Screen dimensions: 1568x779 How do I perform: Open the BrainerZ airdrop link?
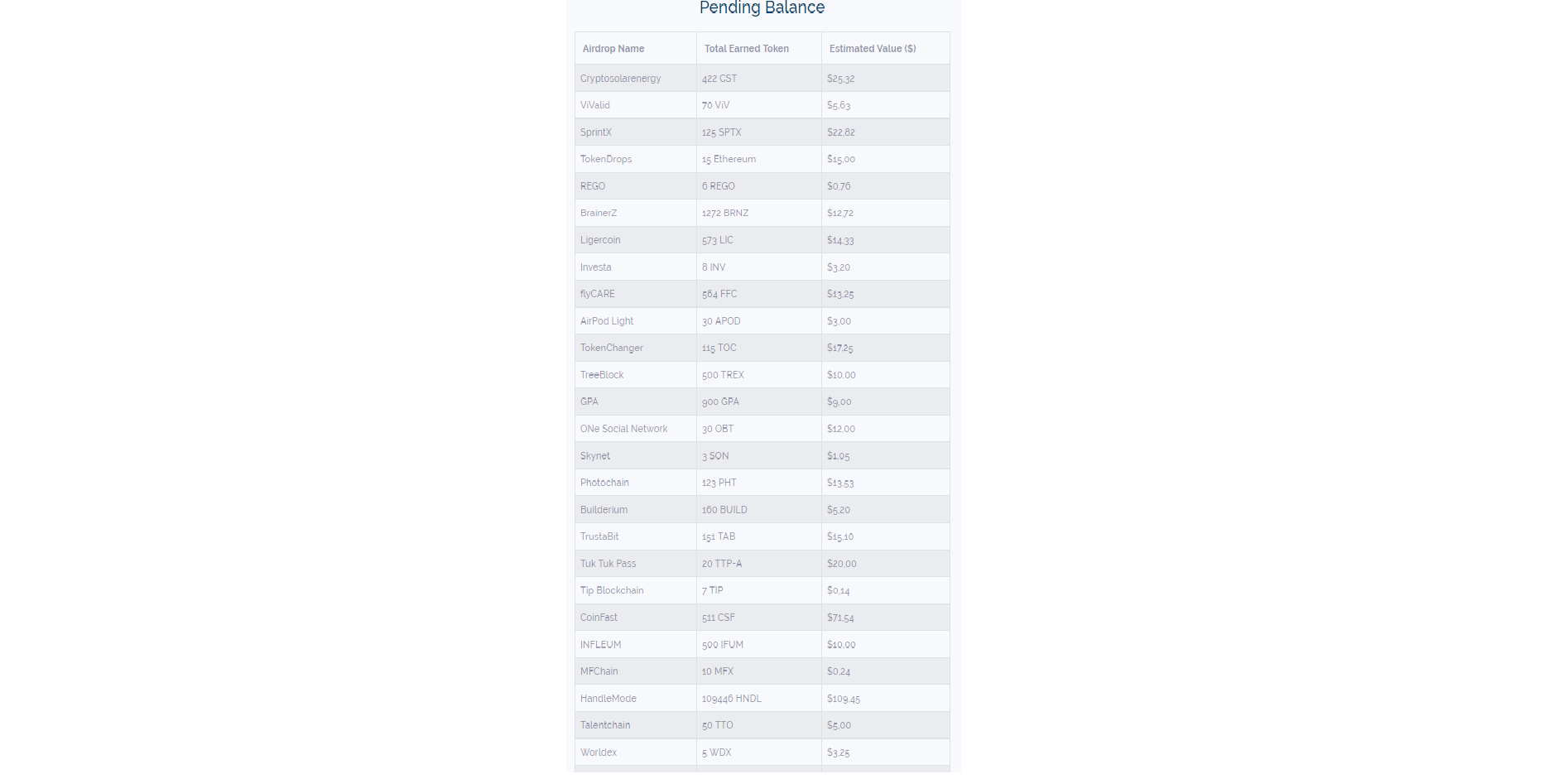[x=598, y=213]
